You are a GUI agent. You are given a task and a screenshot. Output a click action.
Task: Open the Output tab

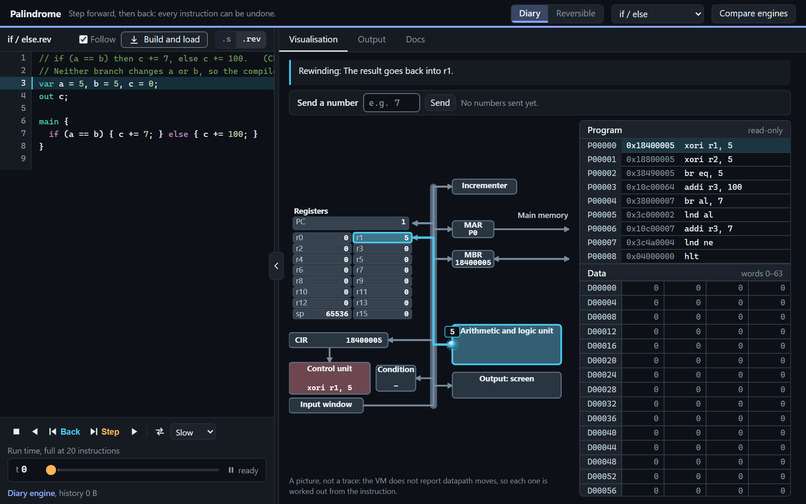click(x=372, y=39)
